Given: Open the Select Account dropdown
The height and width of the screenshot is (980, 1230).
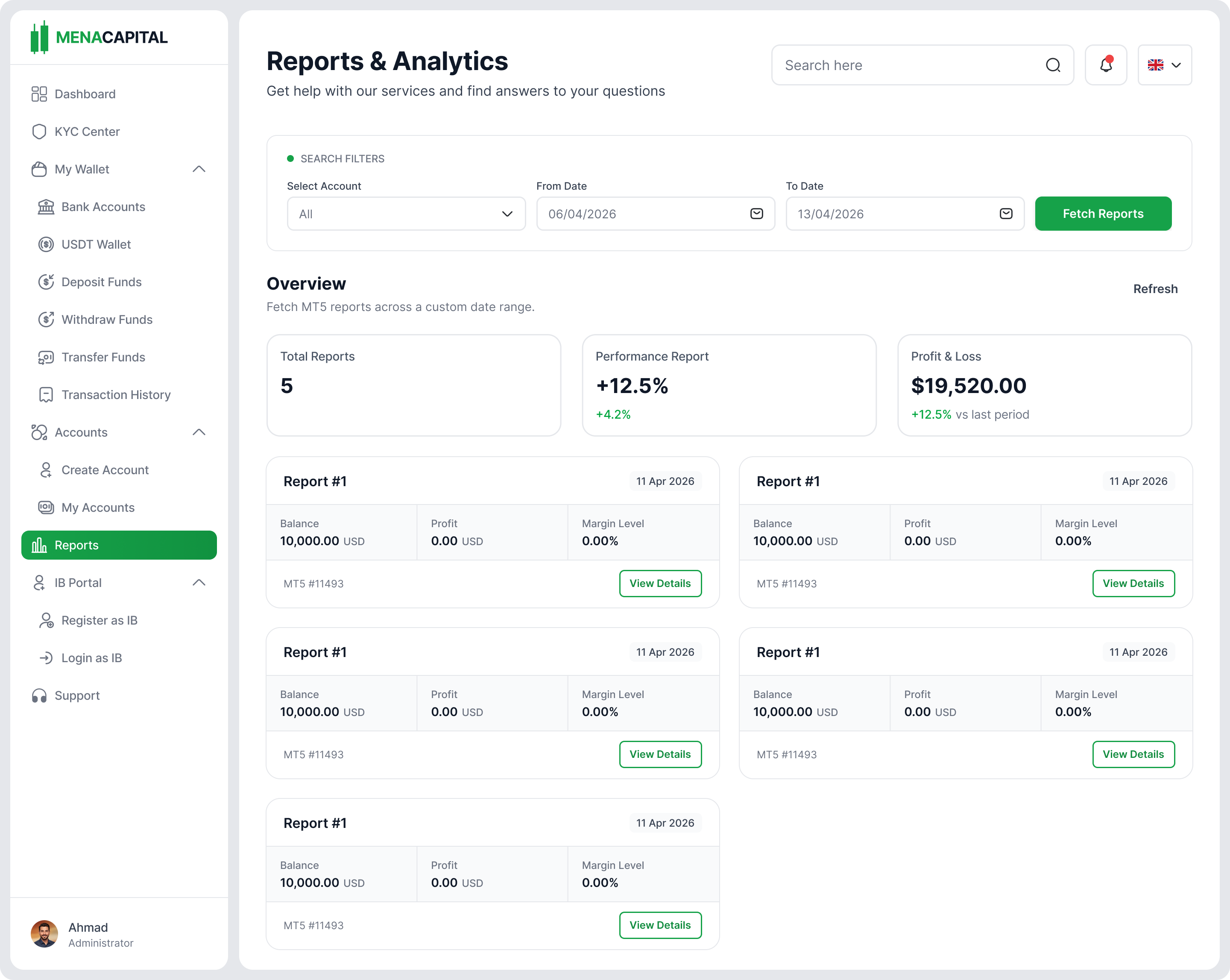Looking at the screenshot, I should [x=406, y=214].
